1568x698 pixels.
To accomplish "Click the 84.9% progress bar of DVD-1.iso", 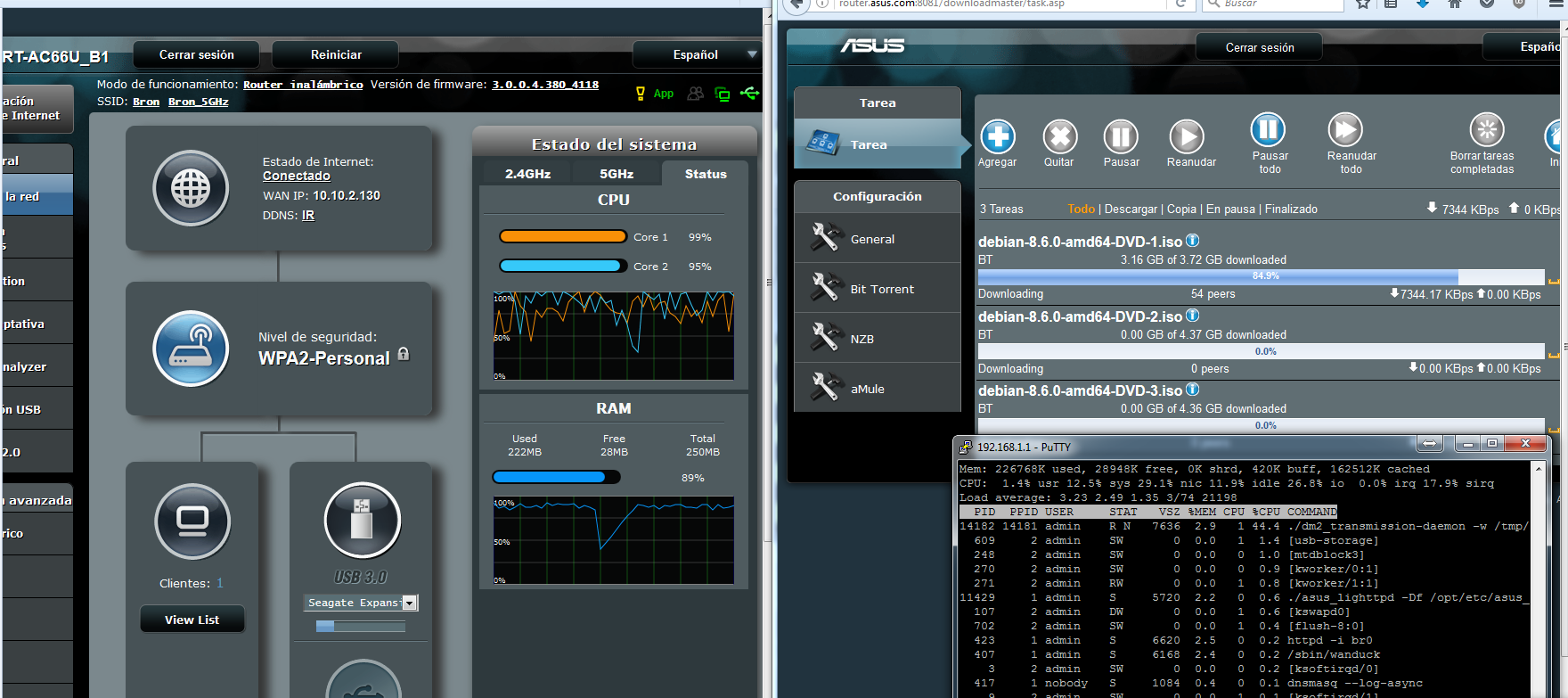I will (1262, 276).
